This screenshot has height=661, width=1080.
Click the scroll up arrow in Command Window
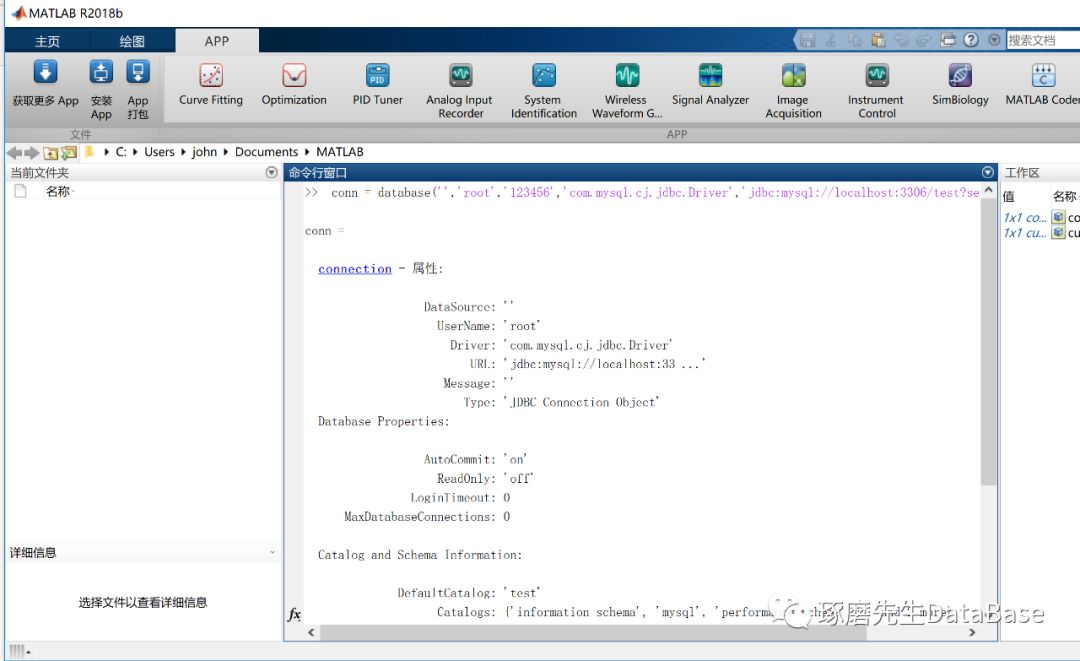(989, 189)
